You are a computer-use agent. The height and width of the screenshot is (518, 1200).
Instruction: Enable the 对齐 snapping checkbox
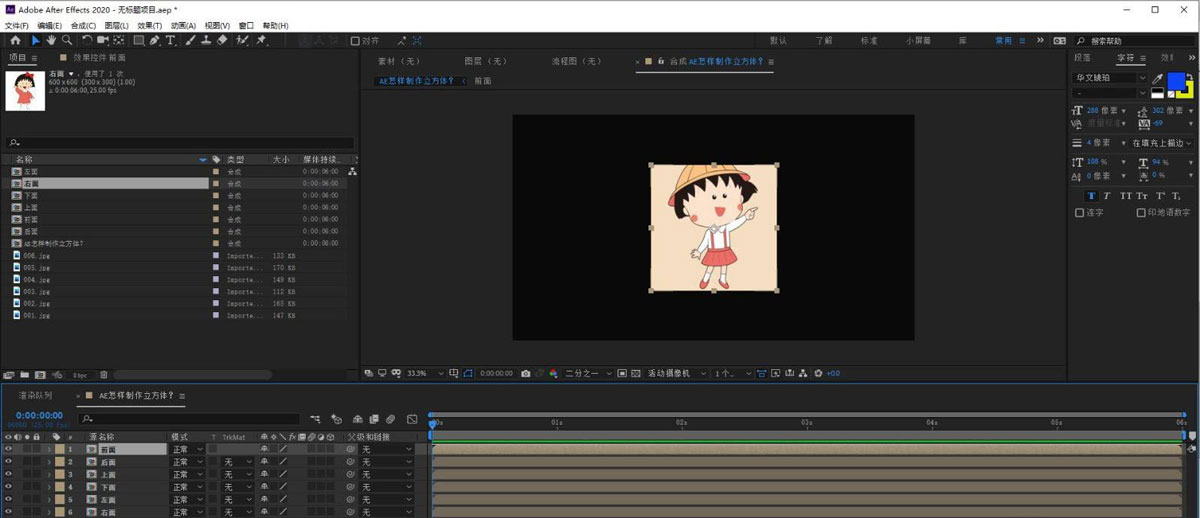(355, 41)
